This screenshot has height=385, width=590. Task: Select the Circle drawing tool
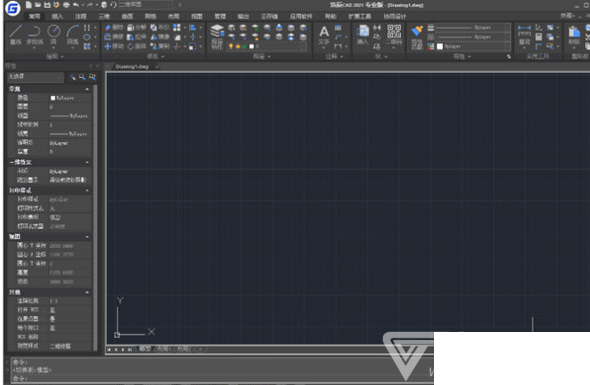[53, 35]
